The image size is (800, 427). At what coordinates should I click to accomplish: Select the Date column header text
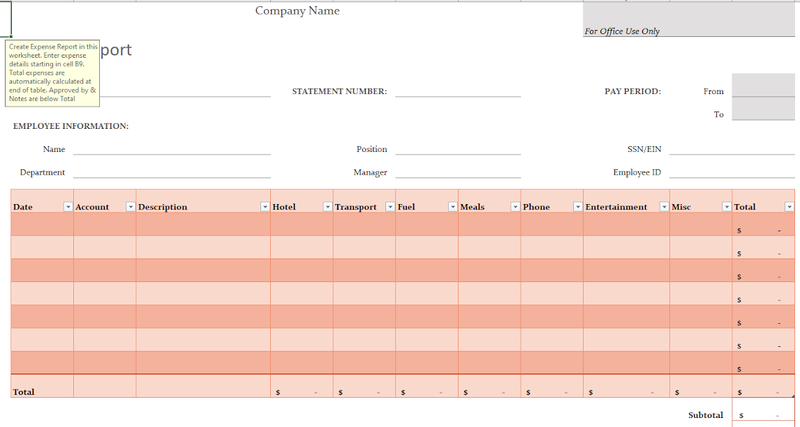[x=23, y=207]
